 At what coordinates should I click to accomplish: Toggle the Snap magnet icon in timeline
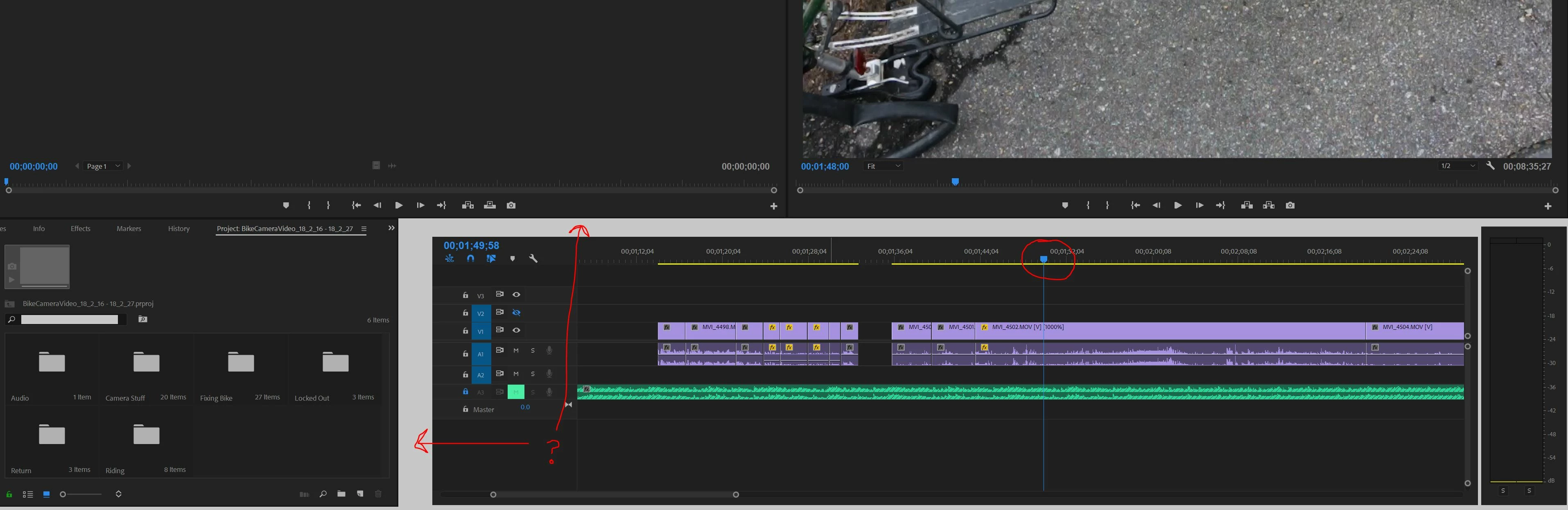[470, 258]
